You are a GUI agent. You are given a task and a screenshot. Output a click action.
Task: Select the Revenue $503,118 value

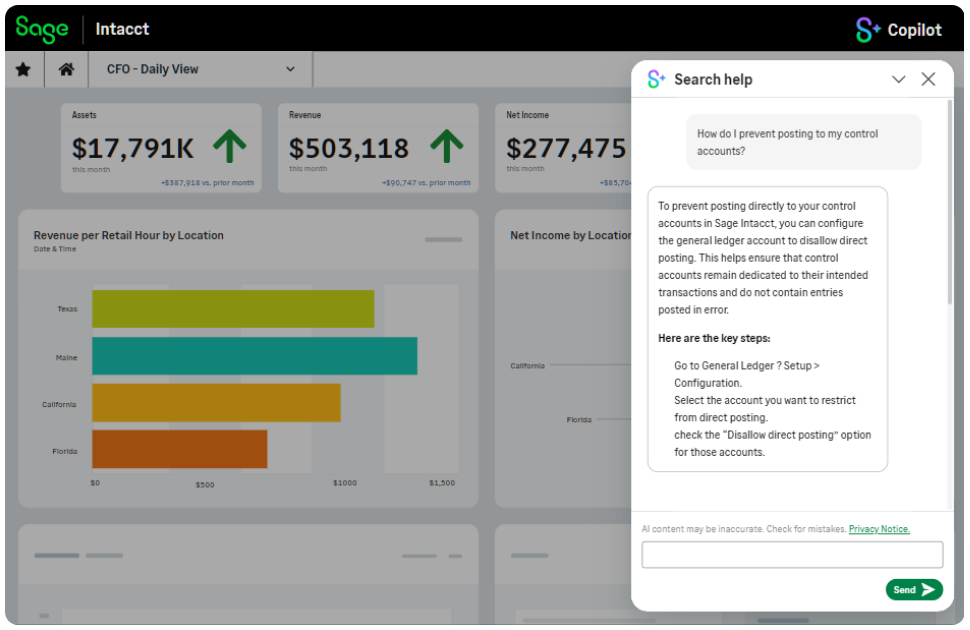(x=349, y=149)
